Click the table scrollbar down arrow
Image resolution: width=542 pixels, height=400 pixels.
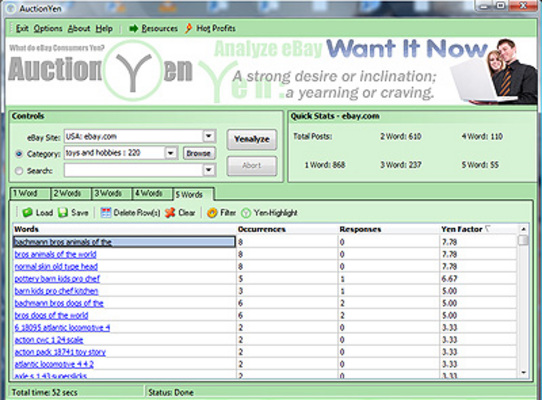[523, 373]
